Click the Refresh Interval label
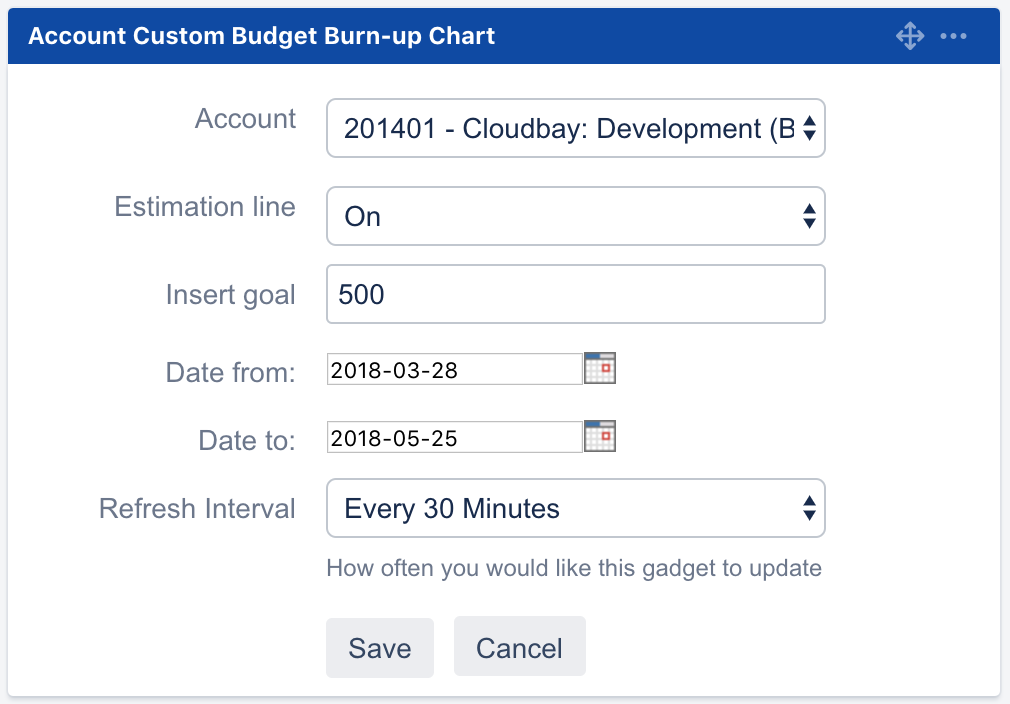The height and width of the screenshot is (704, 1010). pos(197,509)
